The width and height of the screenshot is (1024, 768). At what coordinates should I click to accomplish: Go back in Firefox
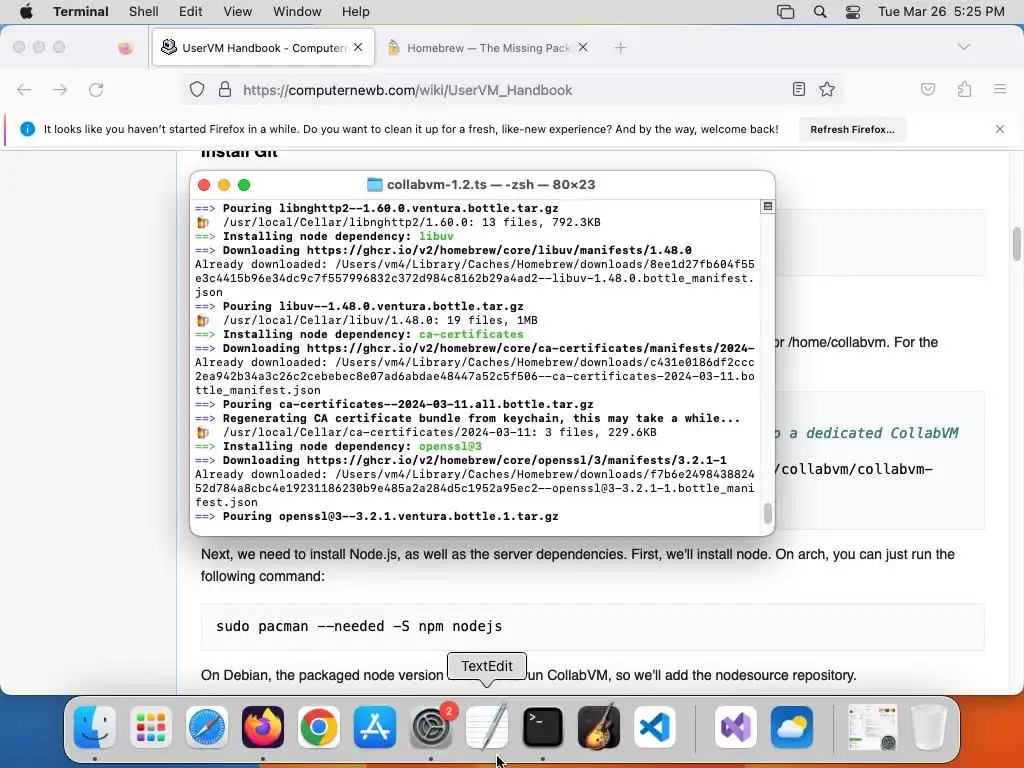click(x=24, y=89)
